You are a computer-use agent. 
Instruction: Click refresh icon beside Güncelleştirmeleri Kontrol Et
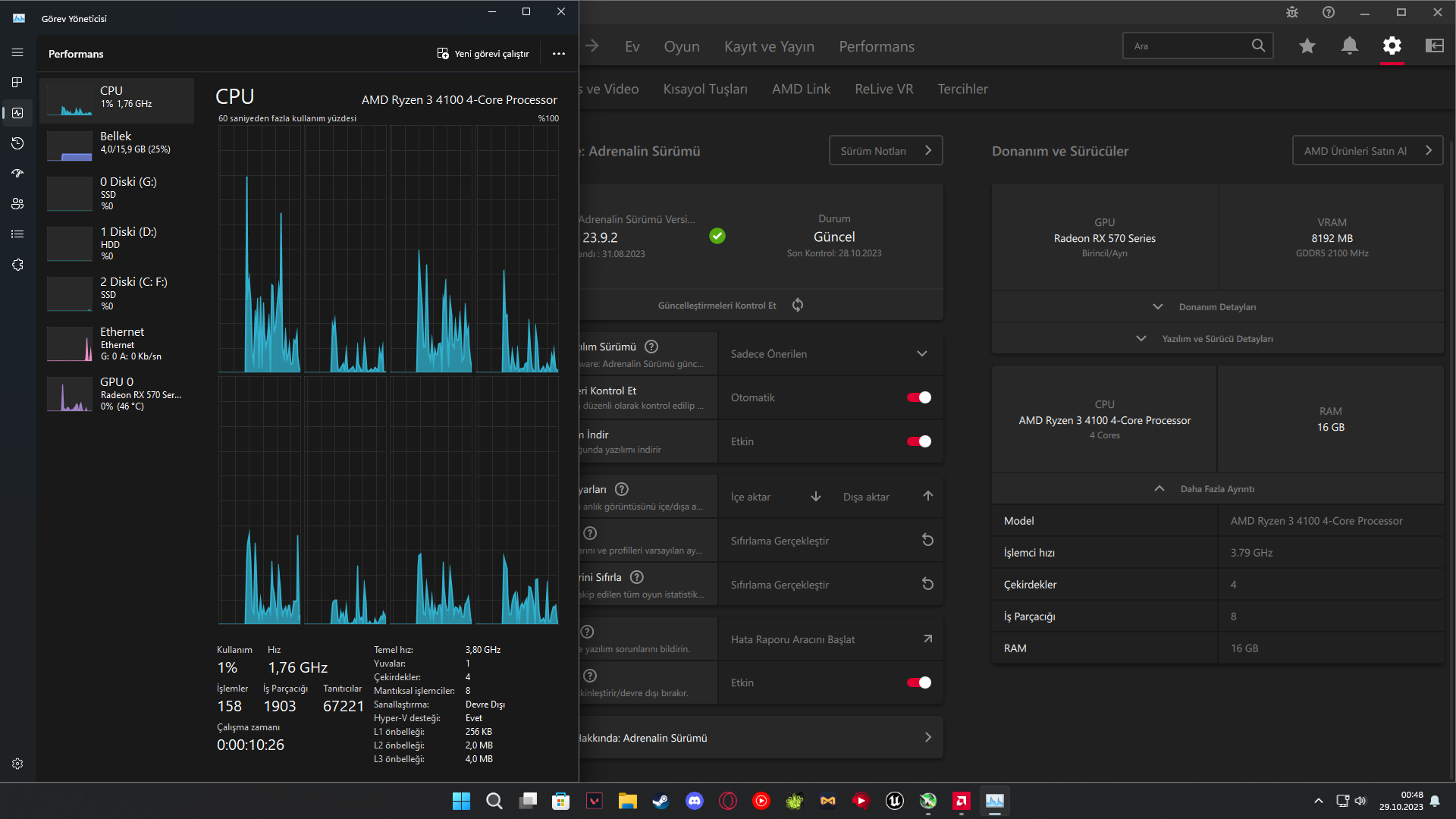[x=798, y=305]
